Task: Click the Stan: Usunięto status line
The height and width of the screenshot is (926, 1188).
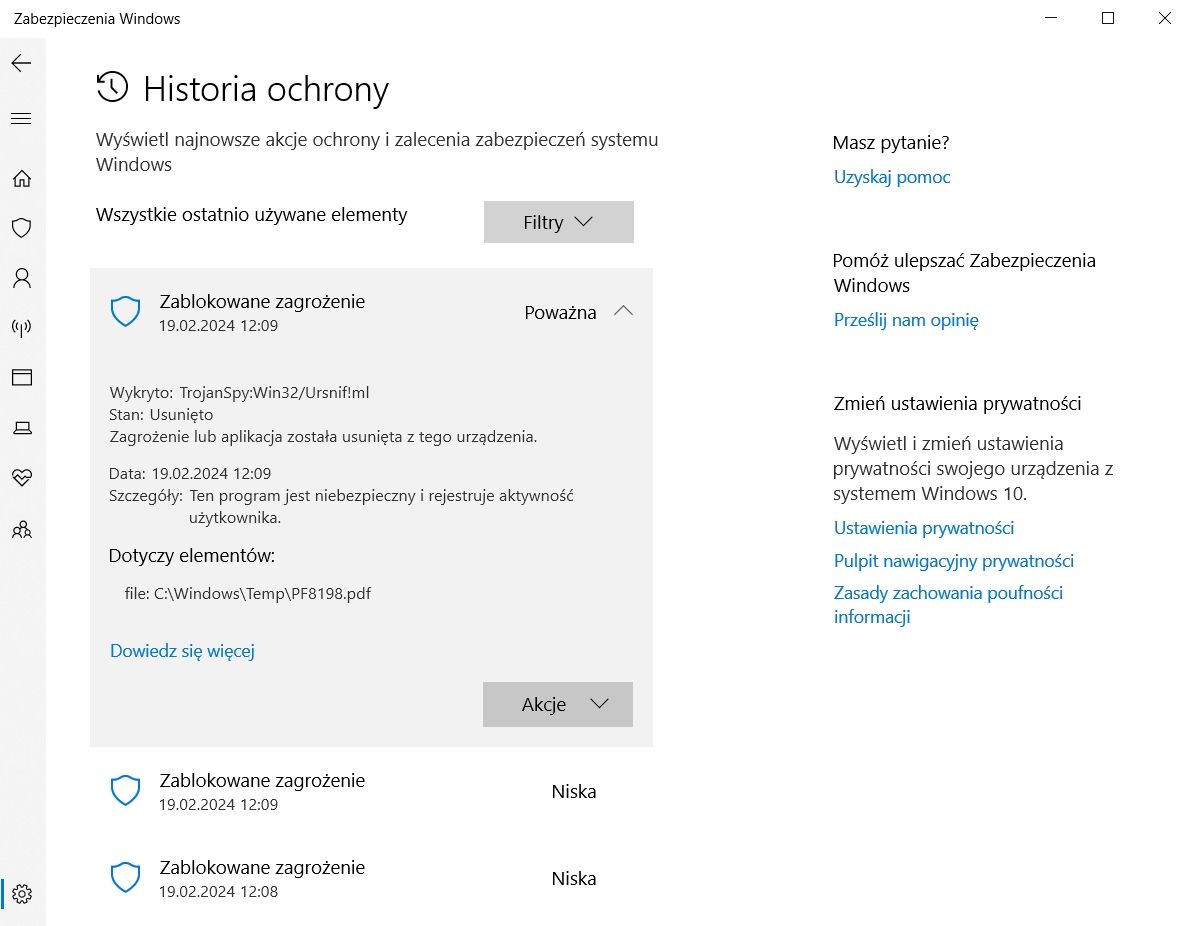Action: [161, 415]
